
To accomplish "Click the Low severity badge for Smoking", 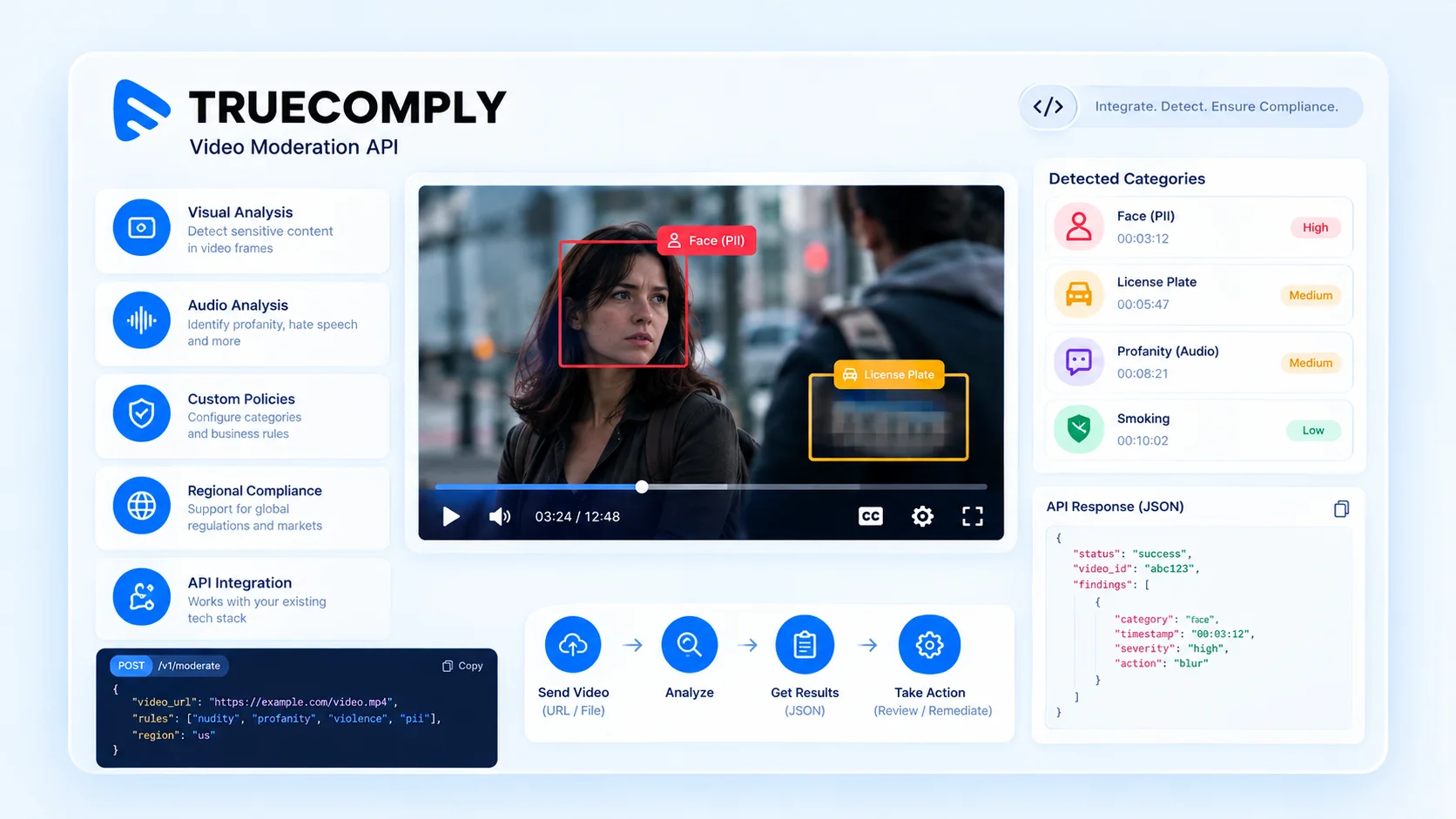I will click(1313, 430).
